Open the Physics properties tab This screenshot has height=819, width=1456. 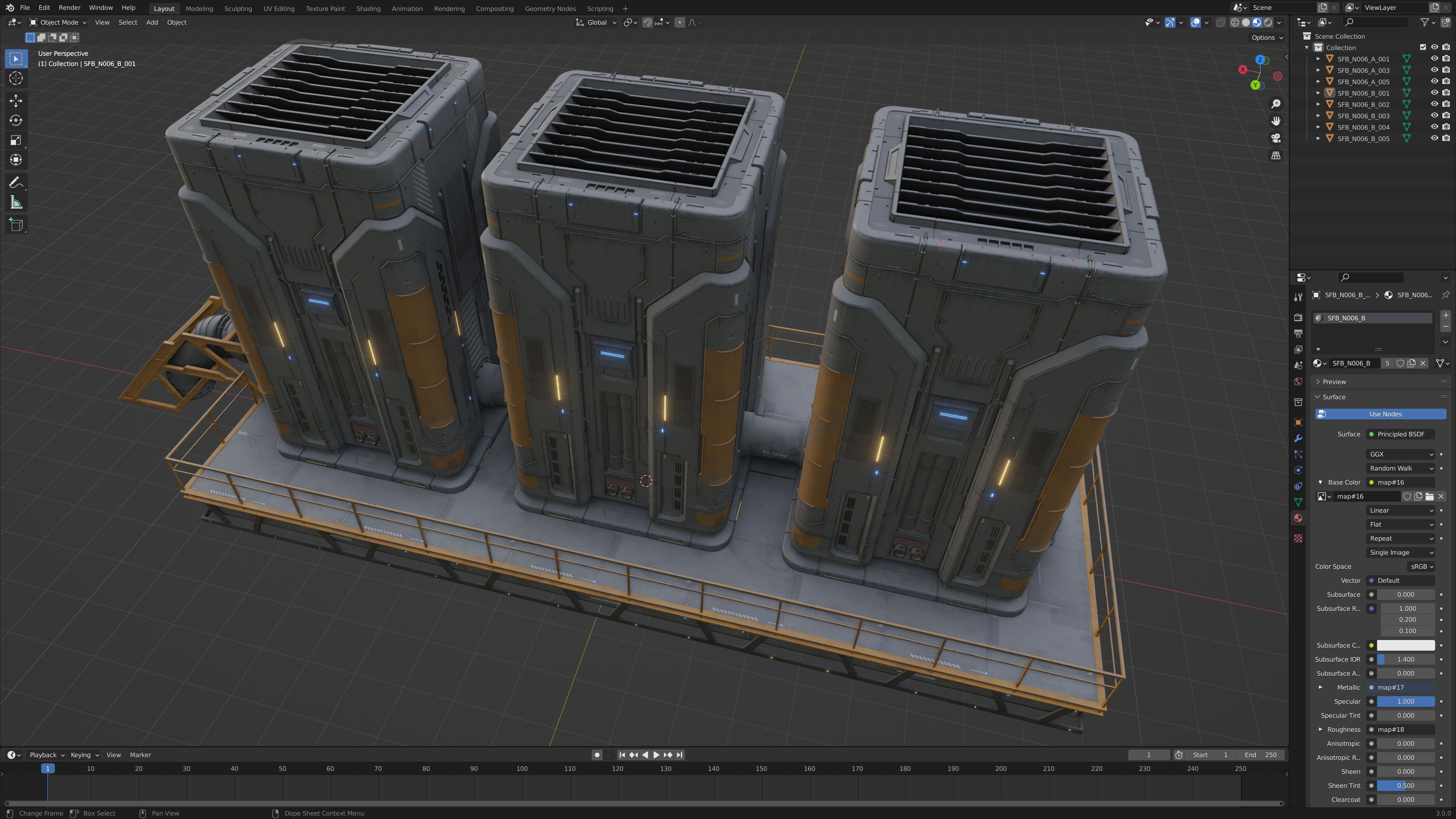click(1298, 470)
